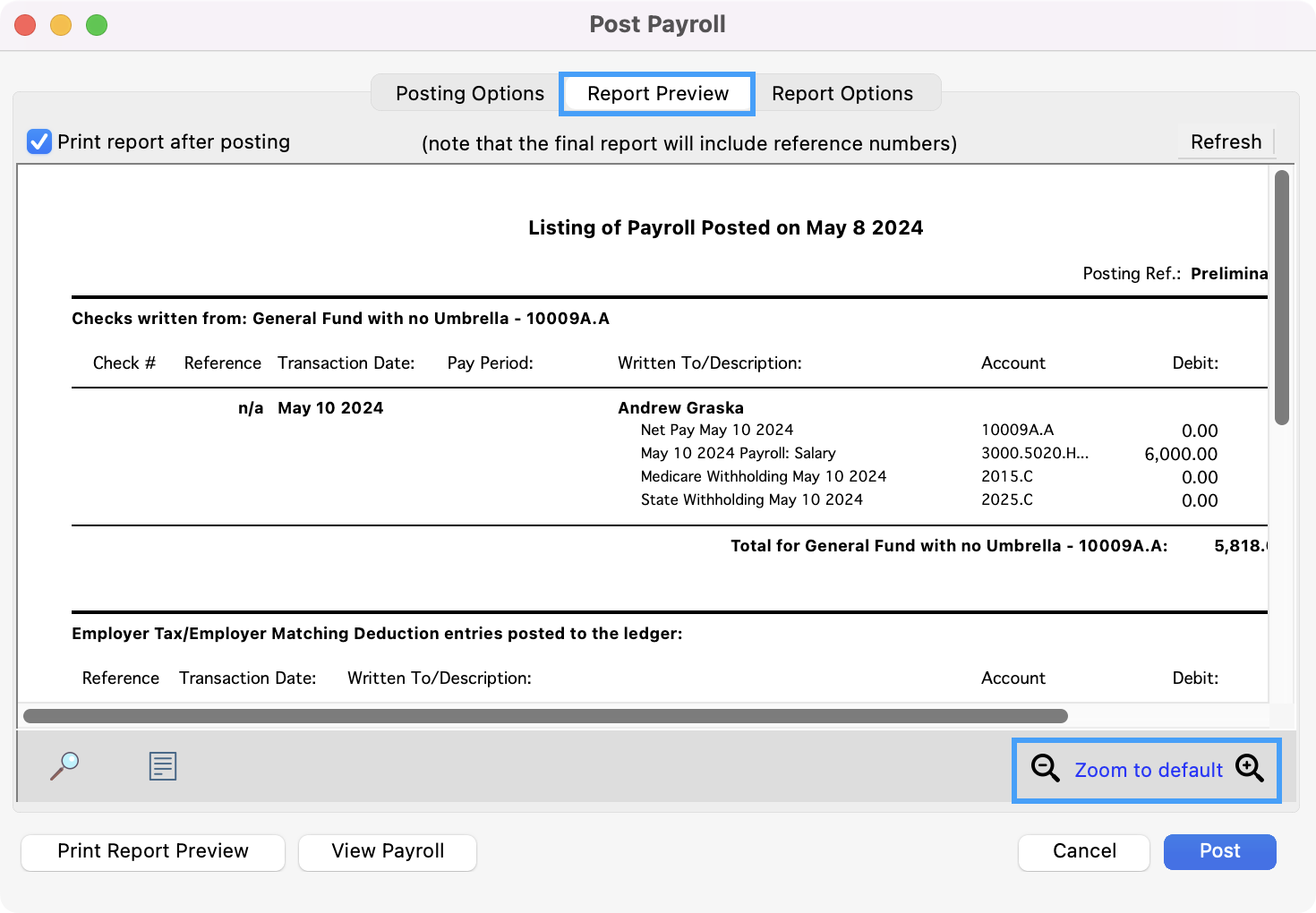Click the 6,000.00 salary debit amount
The width and height of the screenshot is (1316, 913).
tap(1180, 454)
